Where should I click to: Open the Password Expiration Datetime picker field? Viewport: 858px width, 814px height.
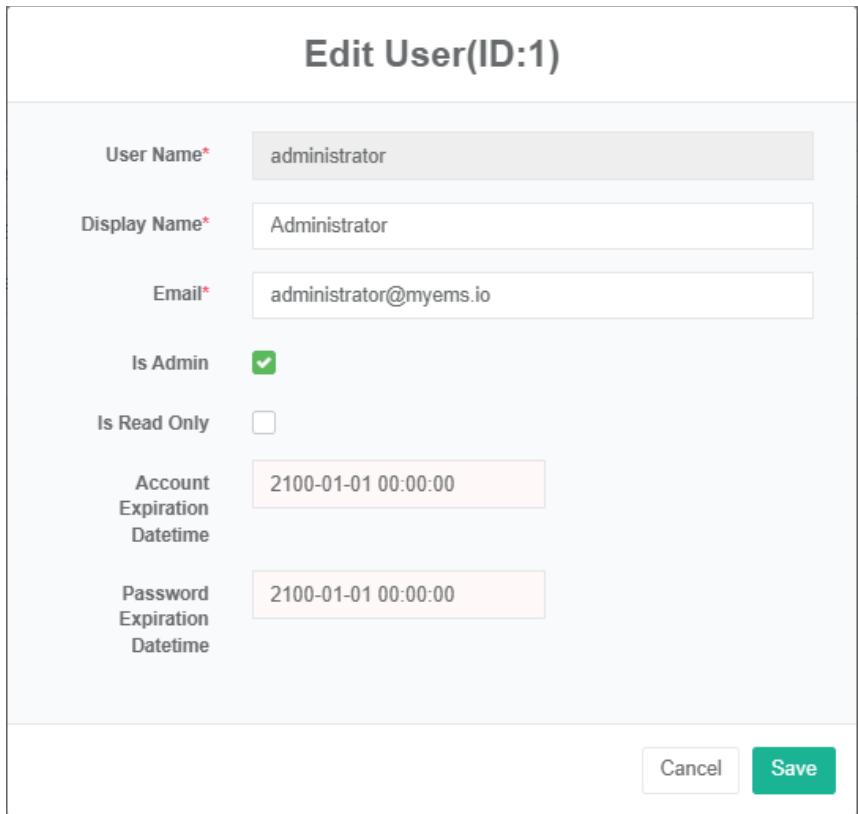398,595
